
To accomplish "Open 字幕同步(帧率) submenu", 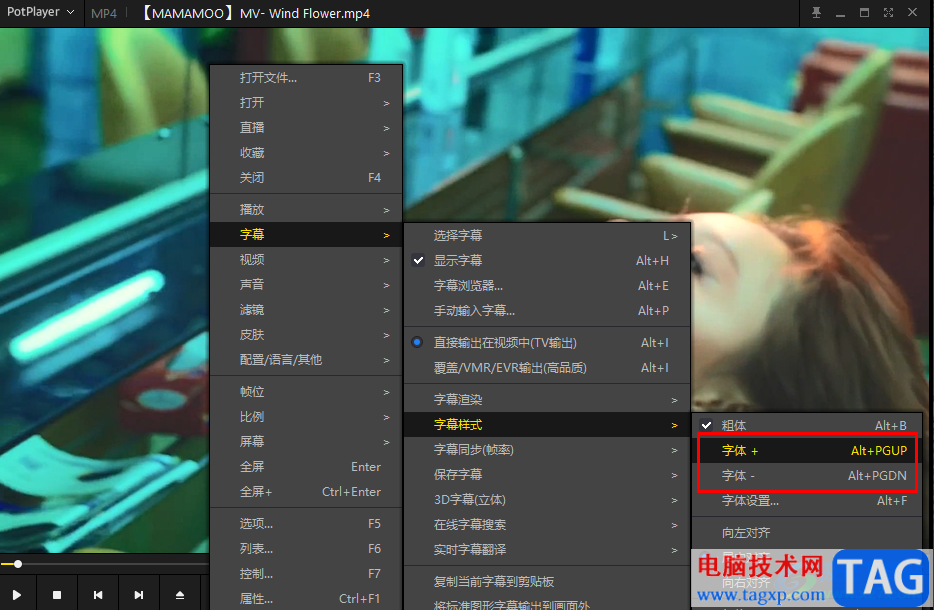I will click(x=547, y=450).
